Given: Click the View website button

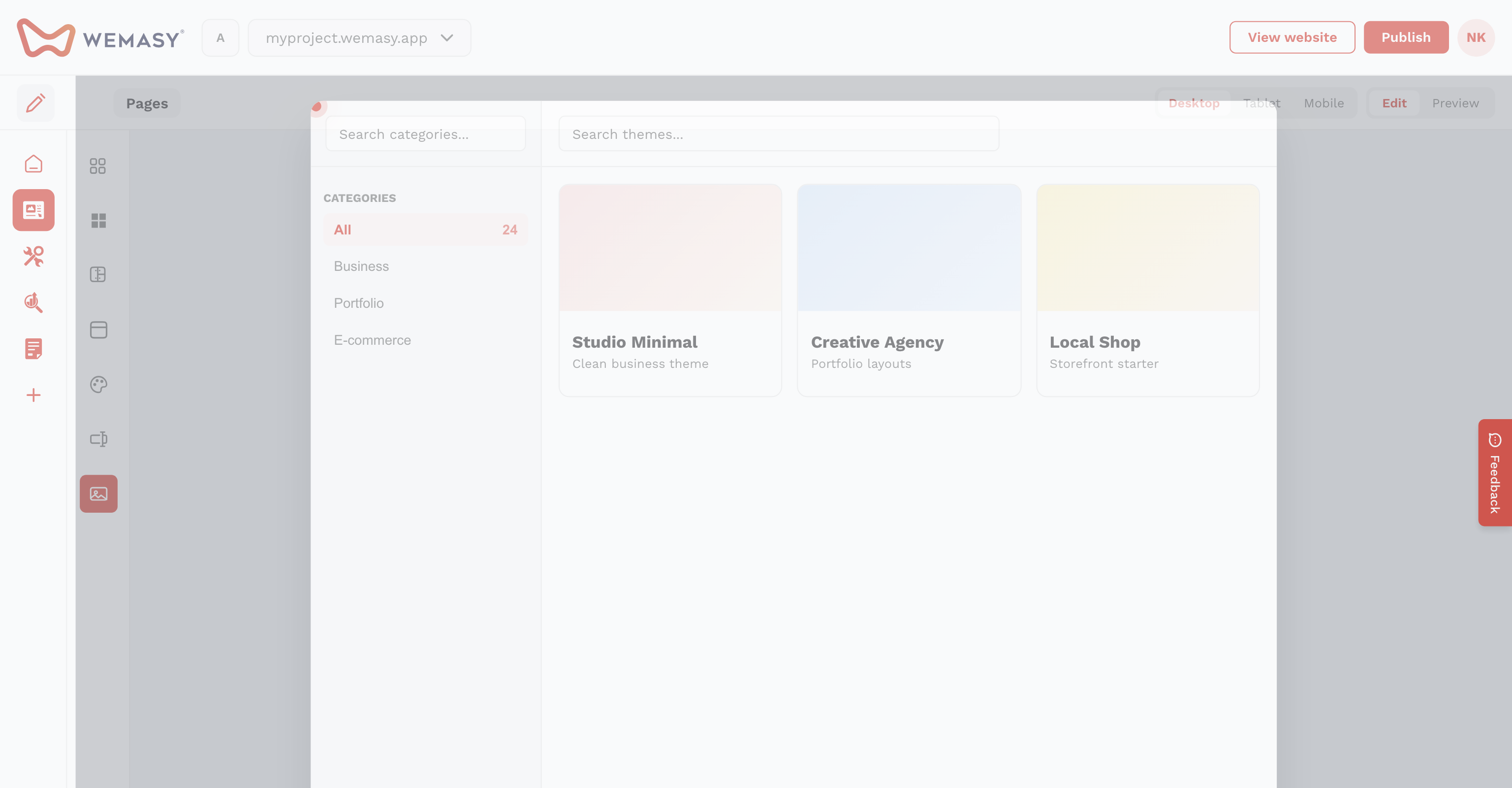Looking at the screenshot, I should point(1292,37).
